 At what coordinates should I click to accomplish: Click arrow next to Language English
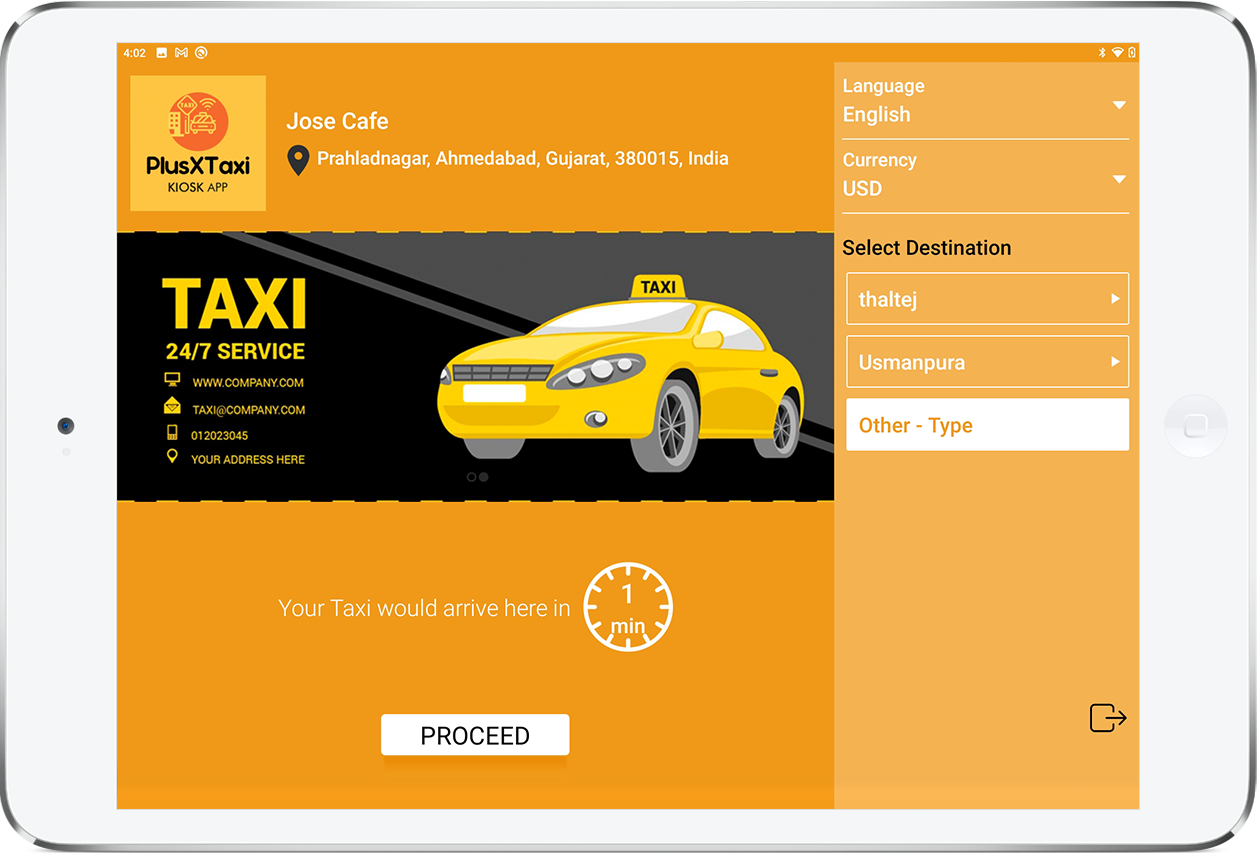coord(1119,105)
